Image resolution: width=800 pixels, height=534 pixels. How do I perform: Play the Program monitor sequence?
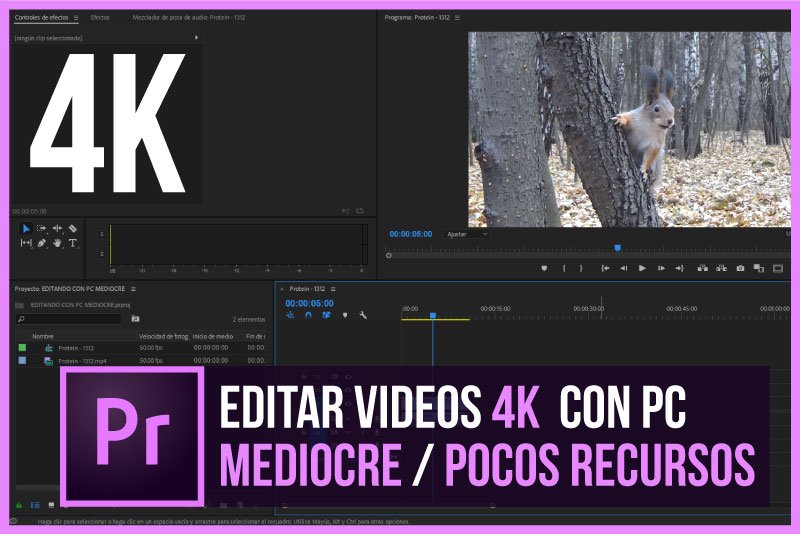pos(642,268)
